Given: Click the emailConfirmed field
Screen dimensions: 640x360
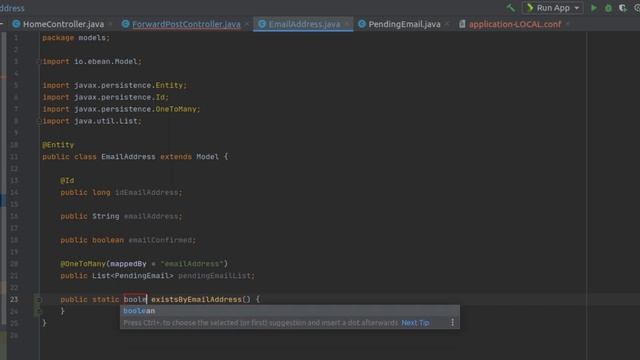Looking at the screenshot, I should pos(160,240).
